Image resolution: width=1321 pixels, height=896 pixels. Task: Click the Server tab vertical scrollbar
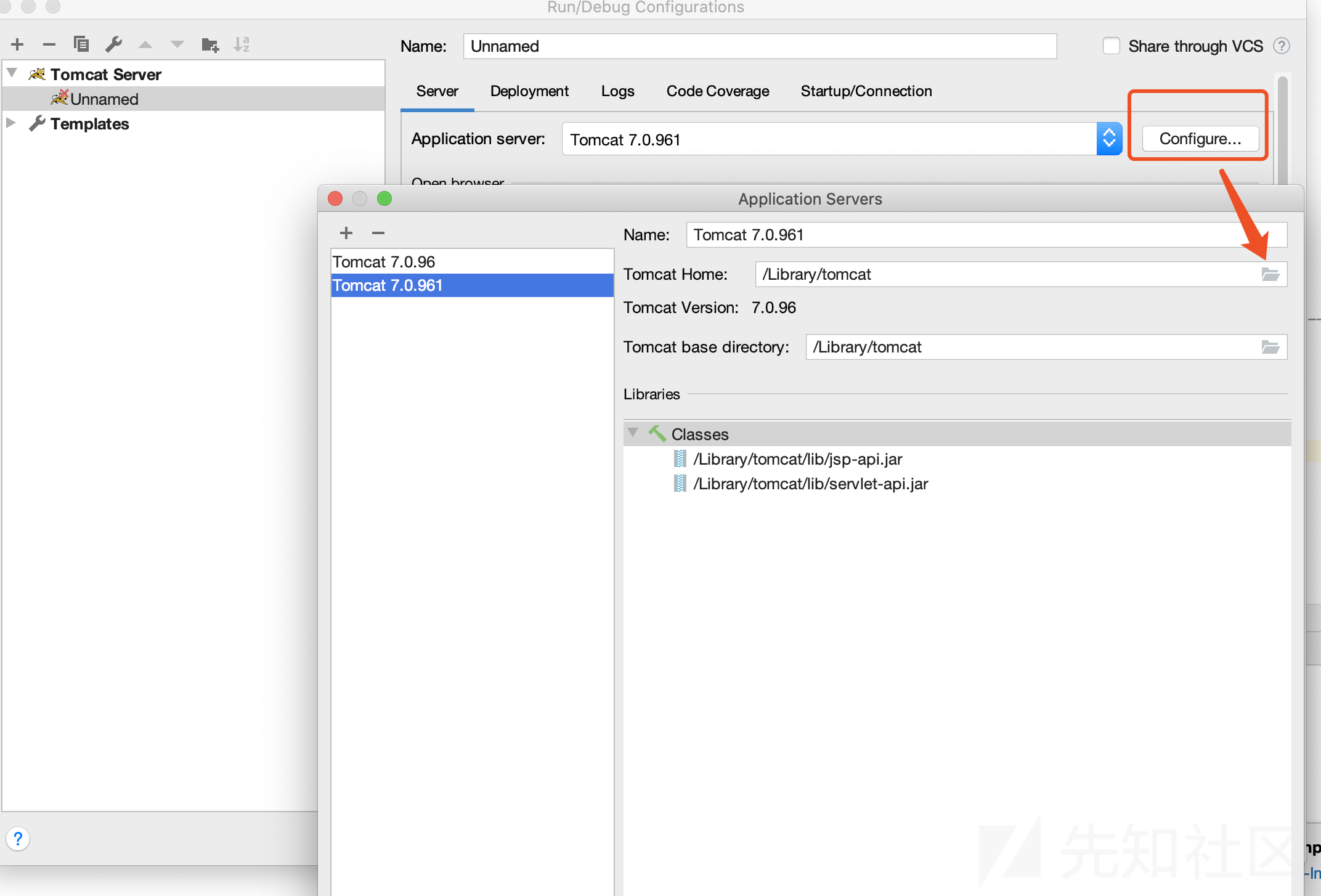[1283, 129]
